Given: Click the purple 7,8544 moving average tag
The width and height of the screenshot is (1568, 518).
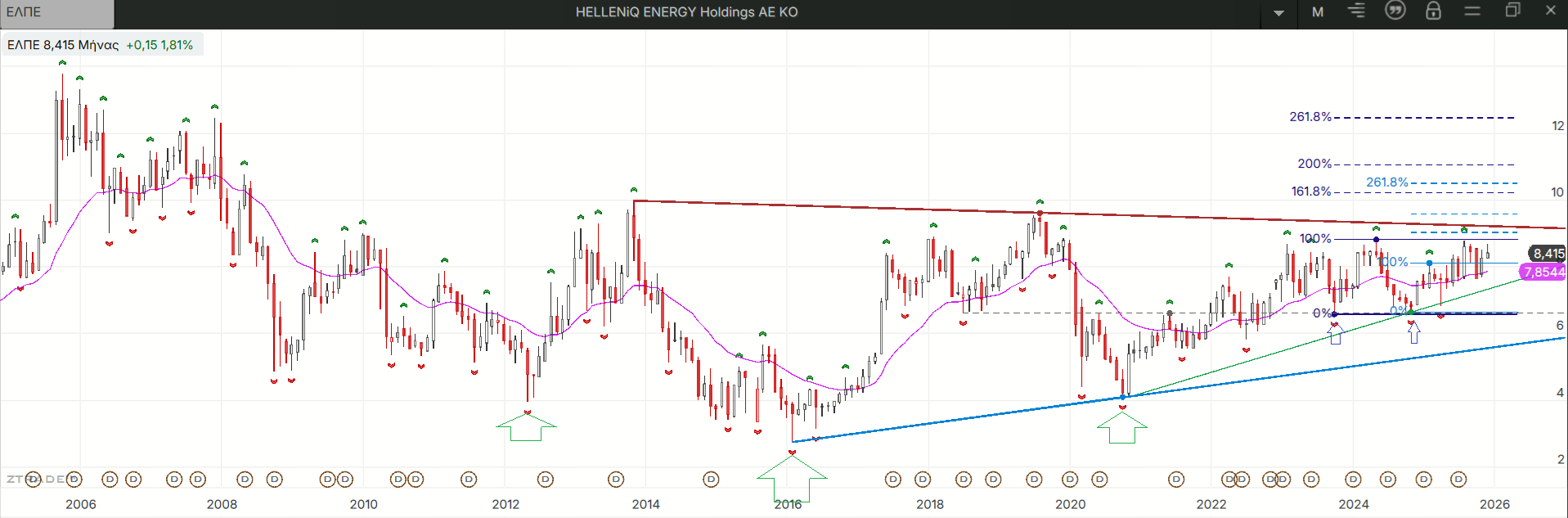Looking at the screenshot, I should point(1543,273).
